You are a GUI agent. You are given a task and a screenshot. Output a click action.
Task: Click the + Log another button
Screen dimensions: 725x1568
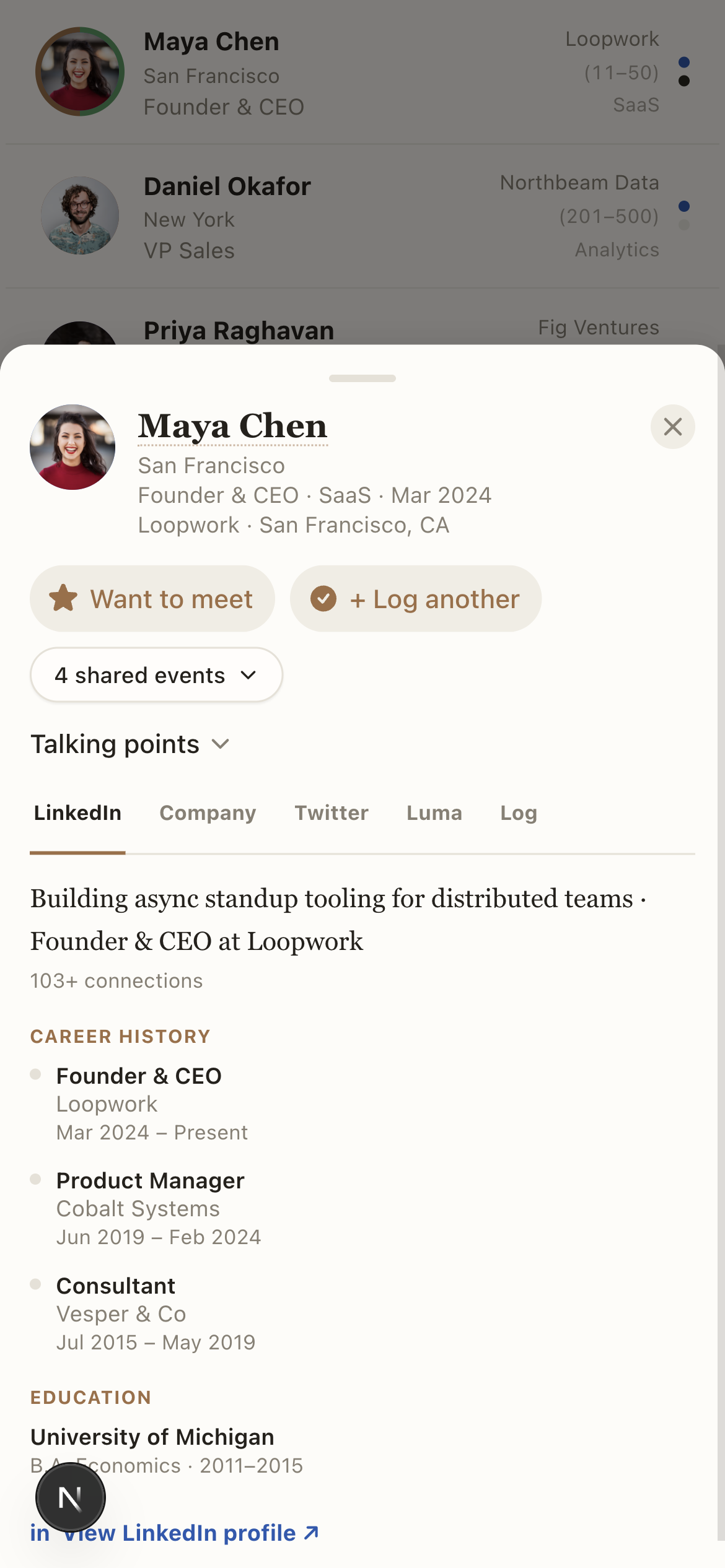(x=416, y=599)
